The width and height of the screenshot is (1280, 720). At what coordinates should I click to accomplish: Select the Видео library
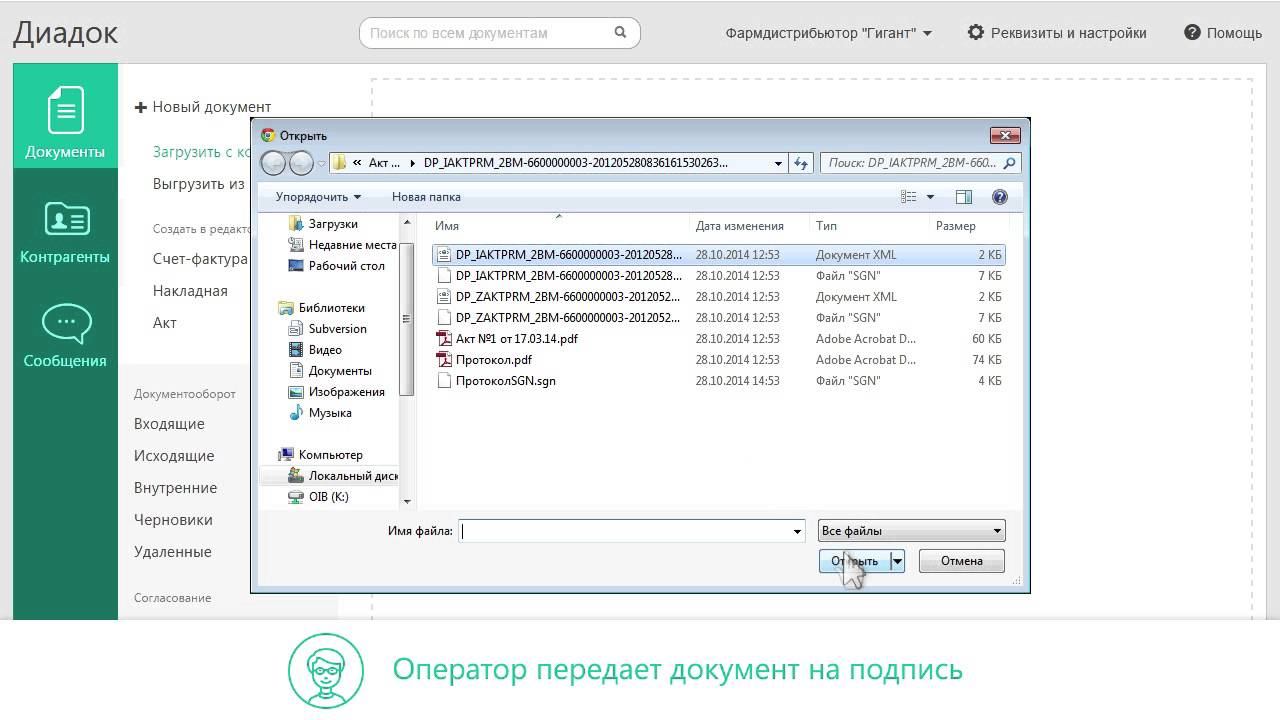tap(315, 350)
